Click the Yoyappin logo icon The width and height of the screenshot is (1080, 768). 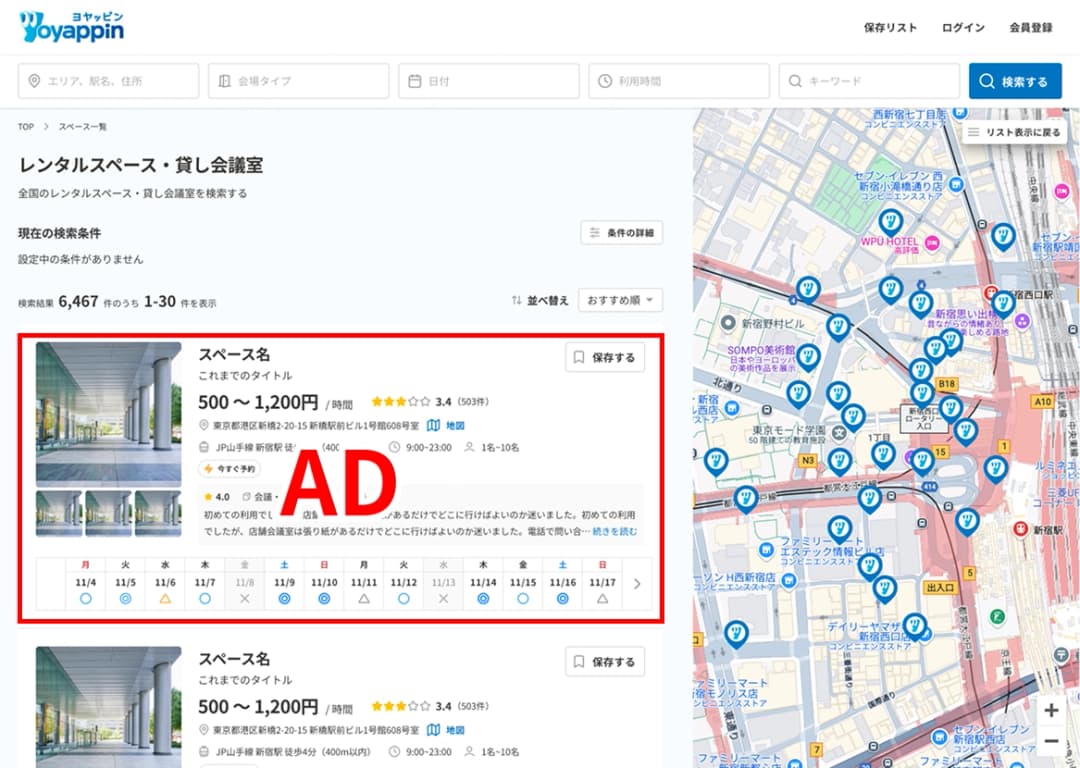tap(30, 26)
